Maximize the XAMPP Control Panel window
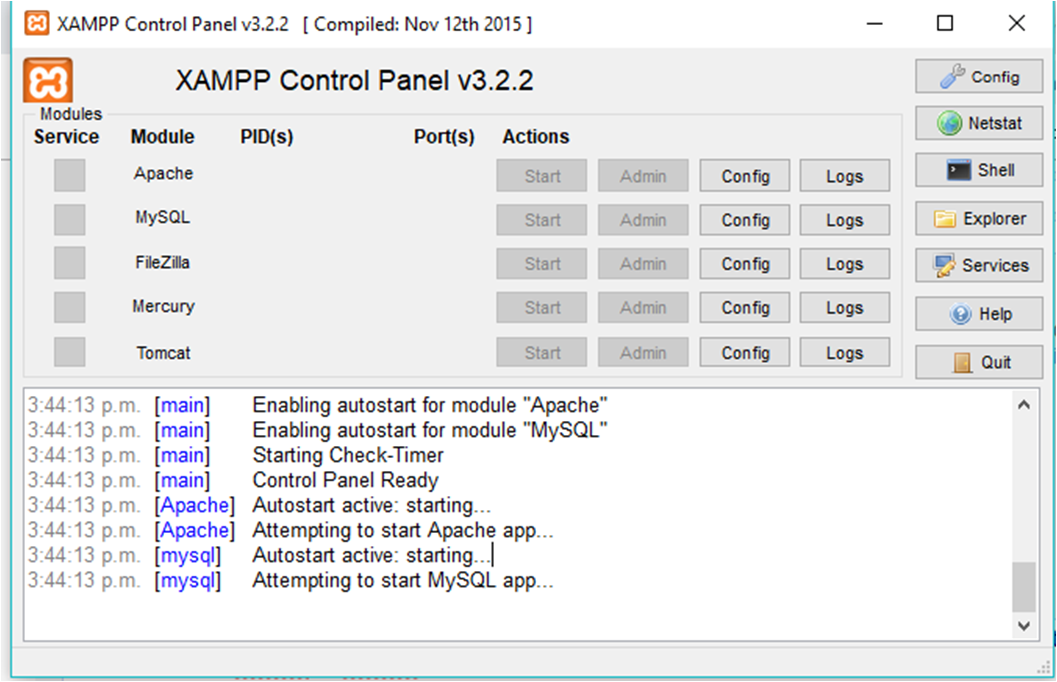The width and height of the screenshot is (1057, 682). point(945,24)
